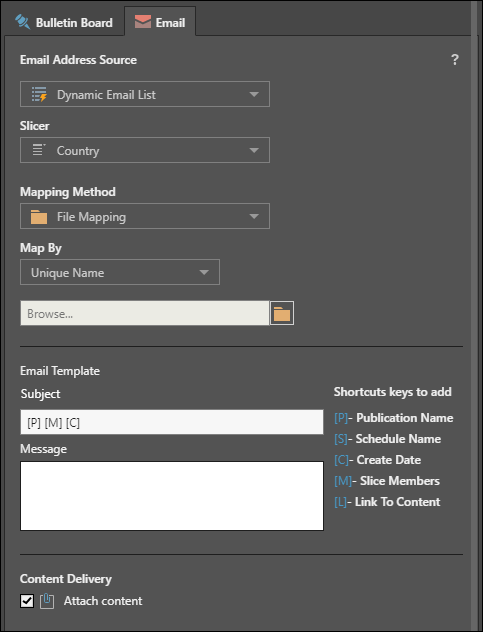The height and width of the screenshot is (632, 483).
Task: Click into the Subject text field
Action: (x=172, y=422)
